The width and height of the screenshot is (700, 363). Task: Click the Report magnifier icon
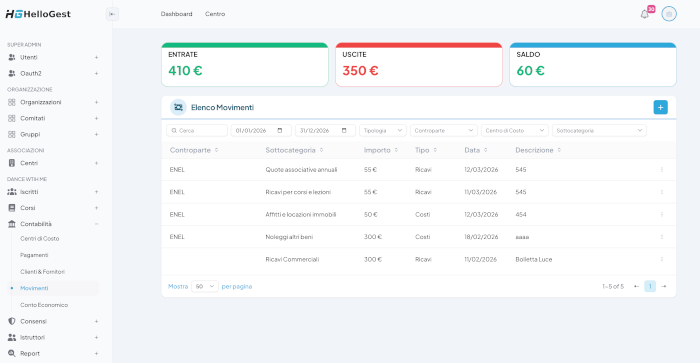[x=12, y=353]
